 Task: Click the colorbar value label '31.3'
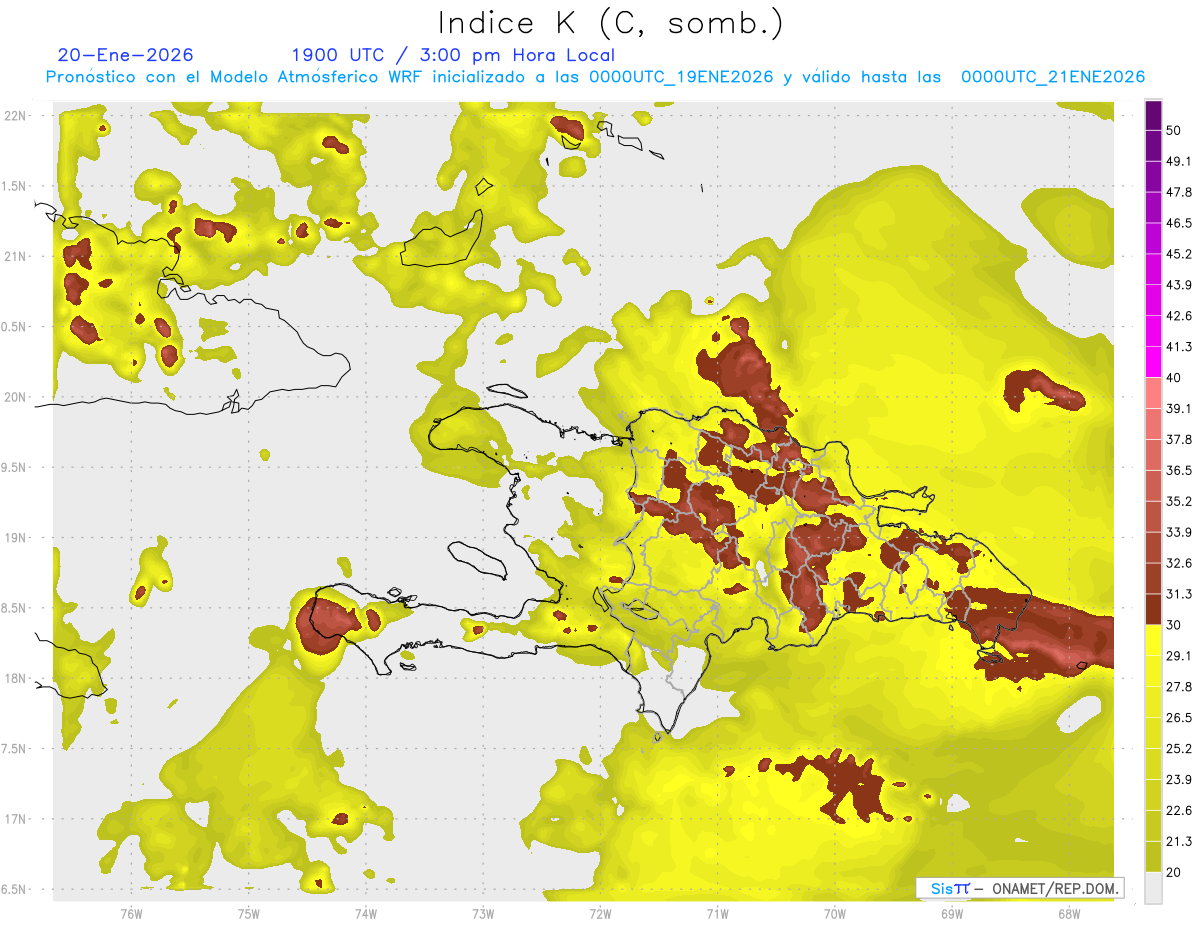[1179, 594]
